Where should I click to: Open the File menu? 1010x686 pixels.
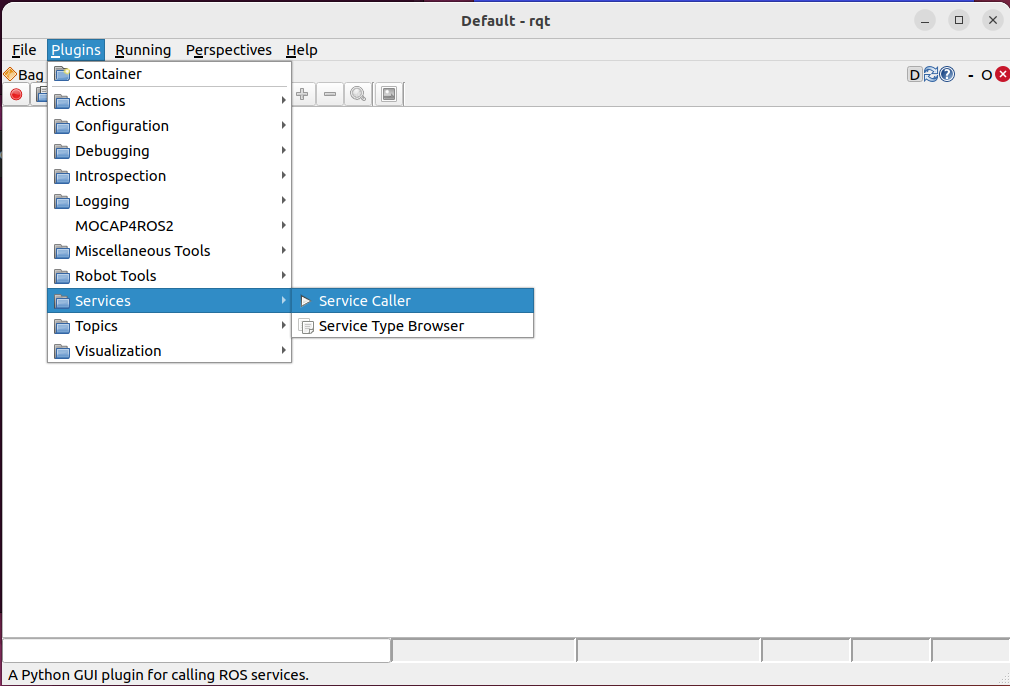click(x=24, y=50)
